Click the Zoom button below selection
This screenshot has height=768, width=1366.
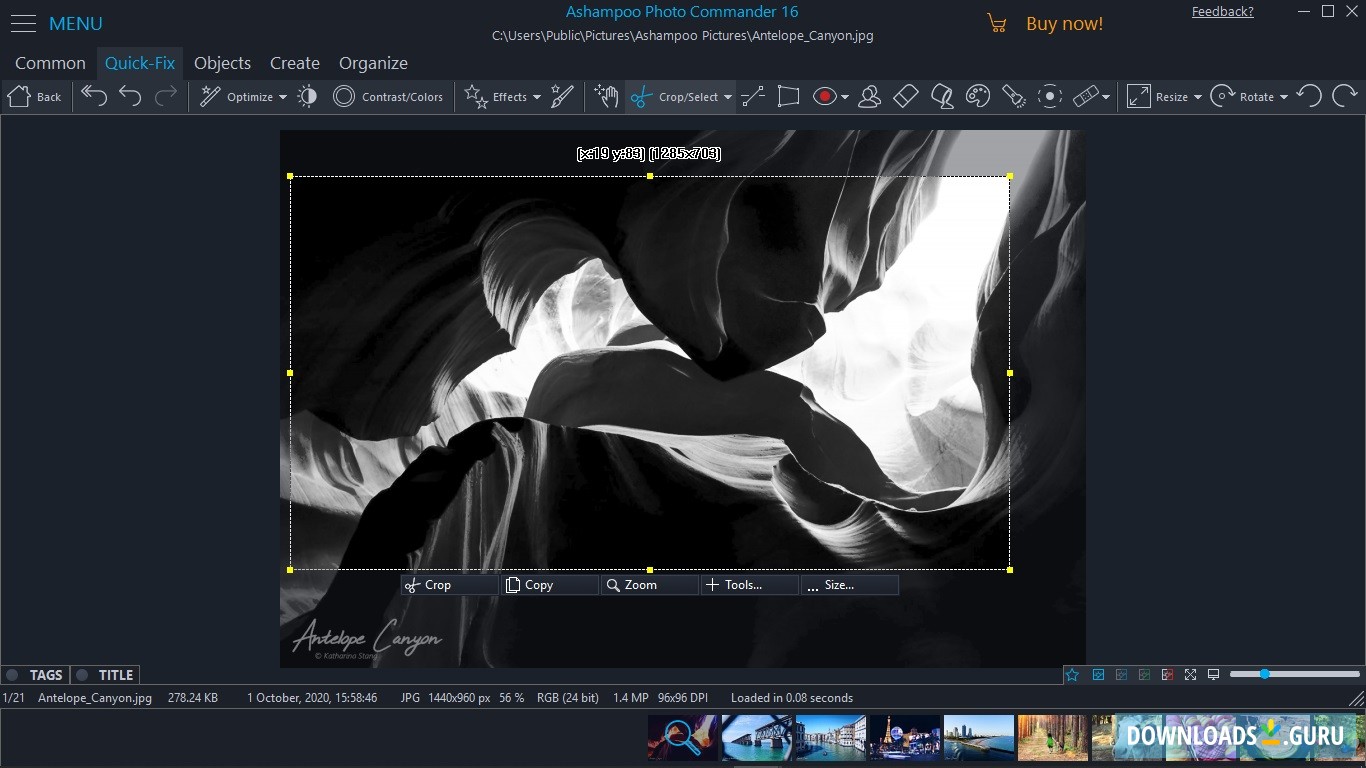coord(650,585)
